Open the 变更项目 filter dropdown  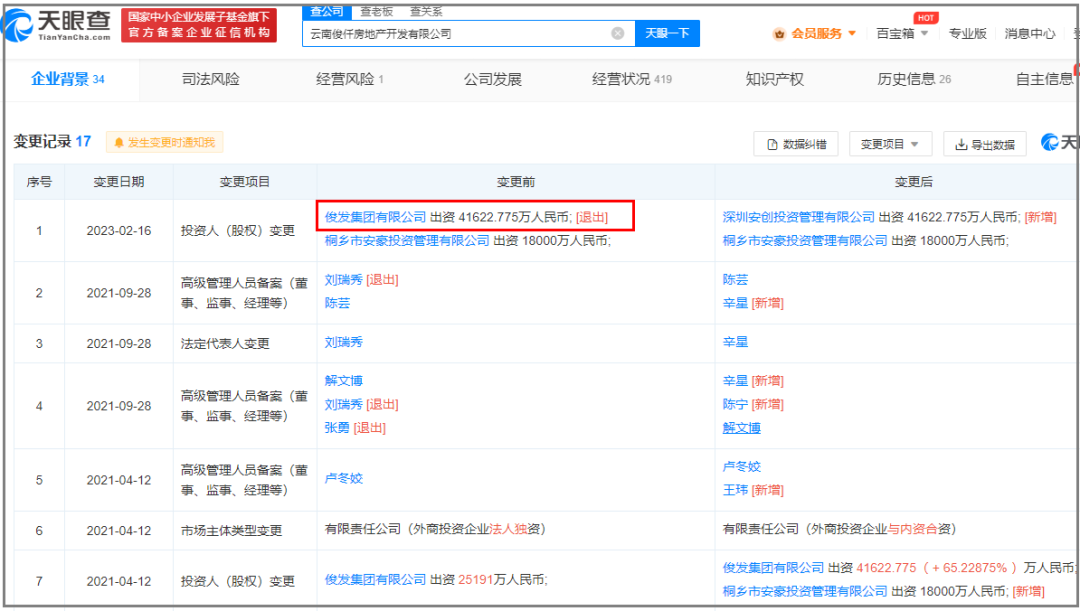(890, 144)
